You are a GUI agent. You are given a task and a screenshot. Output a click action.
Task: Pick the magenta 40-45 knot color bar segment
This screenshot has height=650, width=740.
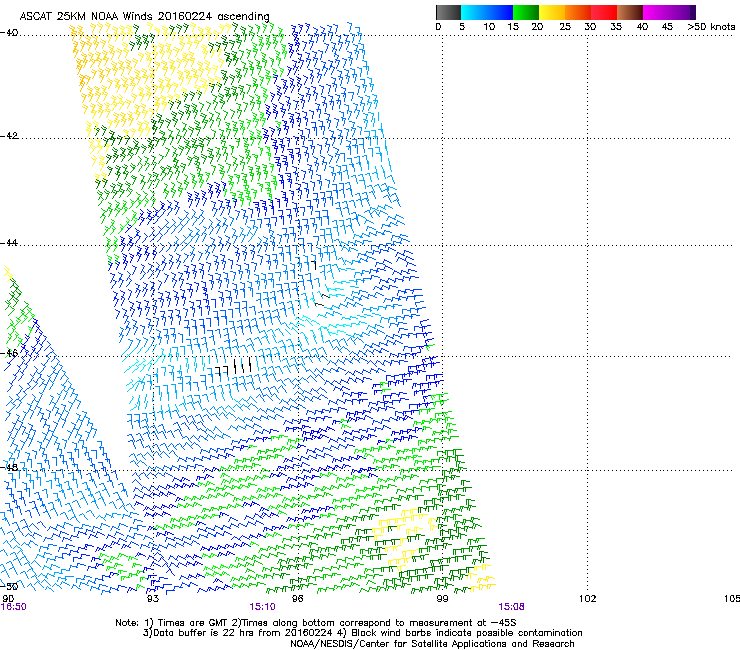coord(656,12)
